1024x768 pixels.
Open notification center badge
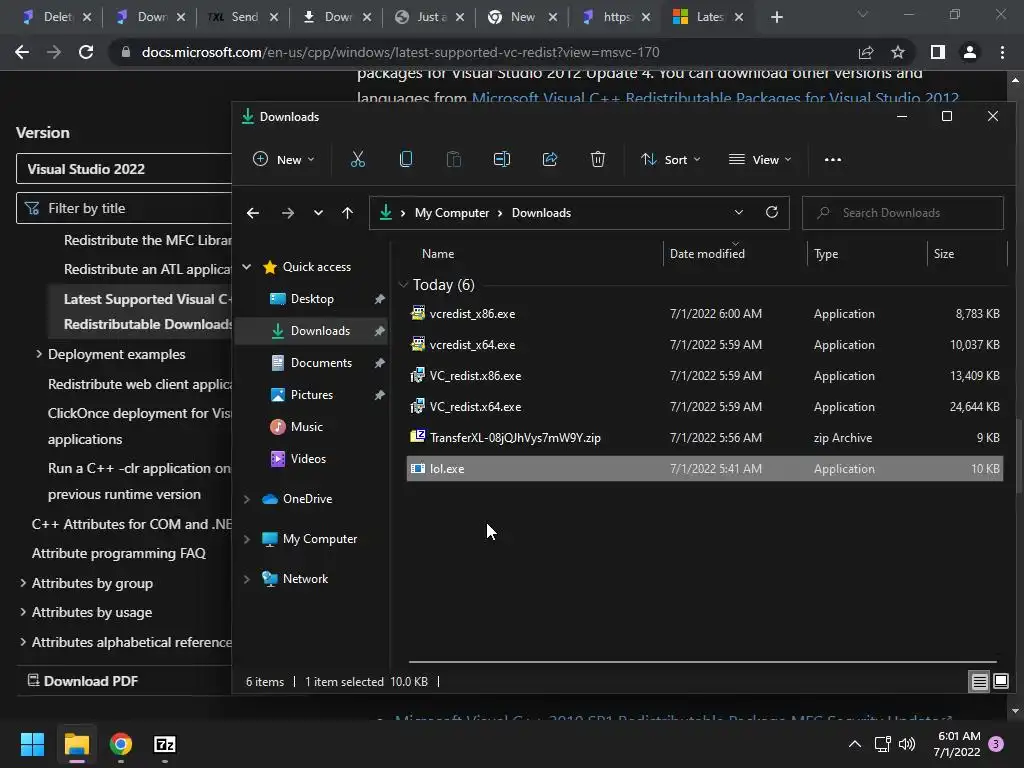[996, 744]
